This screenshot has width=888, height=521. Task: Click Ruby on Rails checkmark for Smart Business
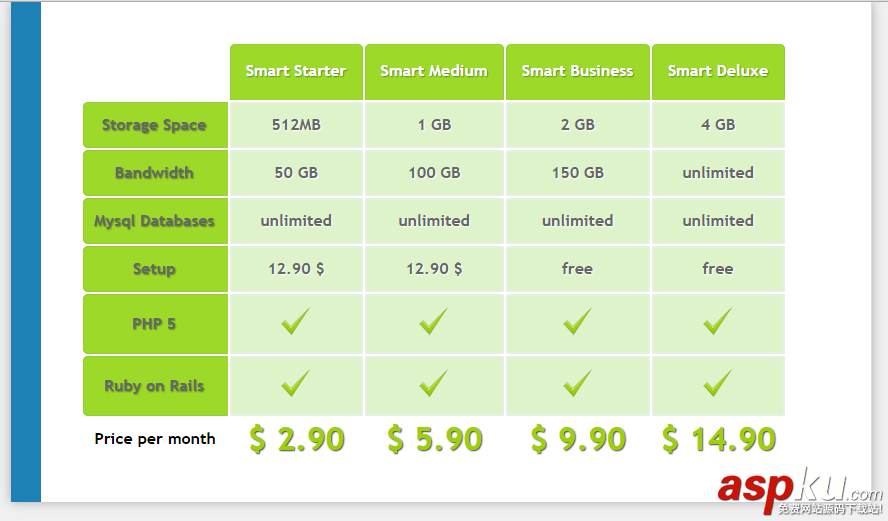coord(577,384)
